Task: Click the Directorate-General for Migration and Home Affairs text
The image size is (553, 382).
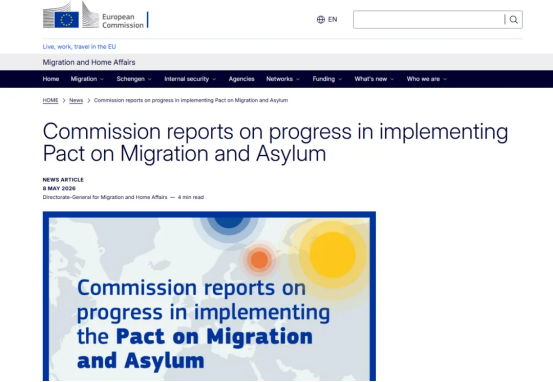Action: point(105,197)
